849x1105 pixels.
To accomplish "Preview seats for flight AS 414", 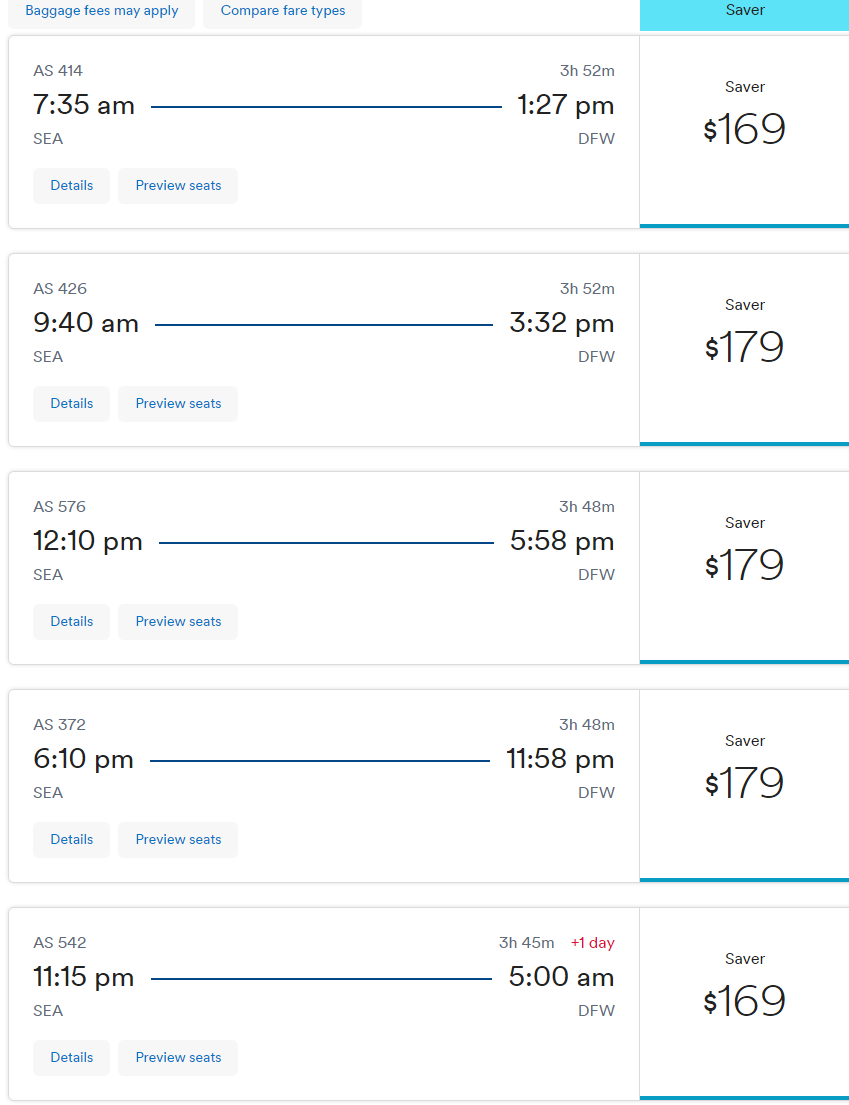I will tap(178, 185).
